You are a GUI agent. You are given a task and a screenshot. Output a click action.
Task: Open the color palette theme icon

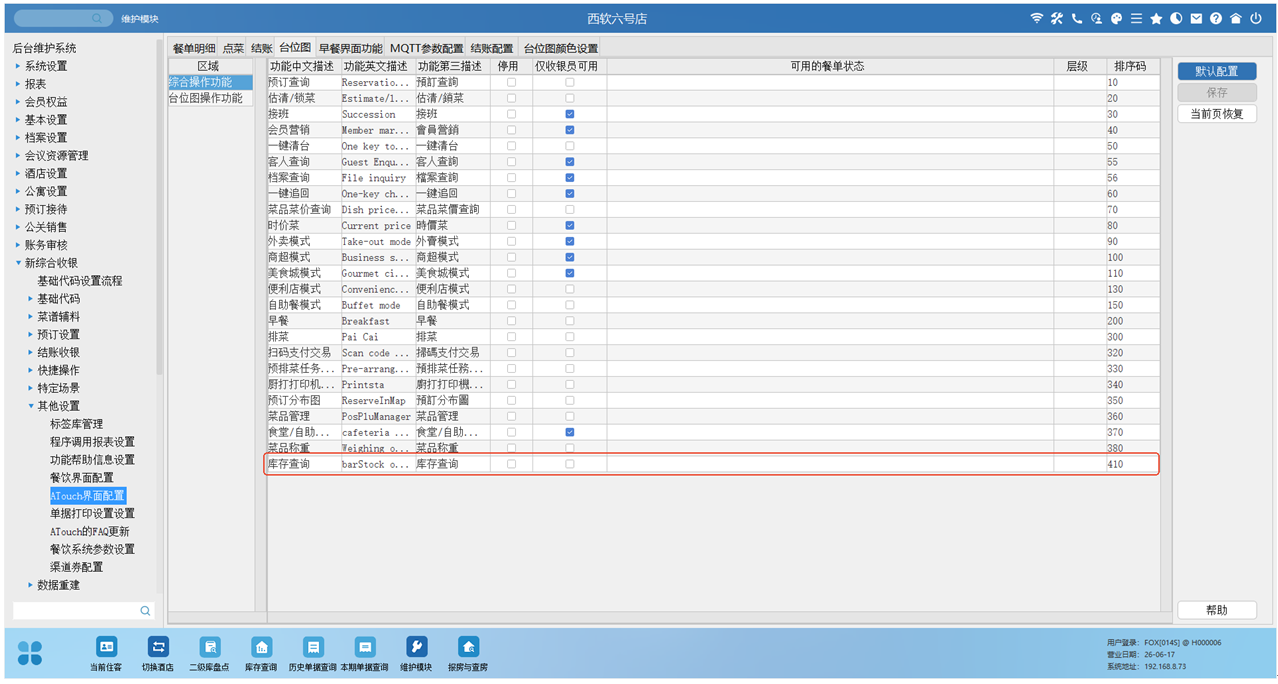click(1117, 18)
